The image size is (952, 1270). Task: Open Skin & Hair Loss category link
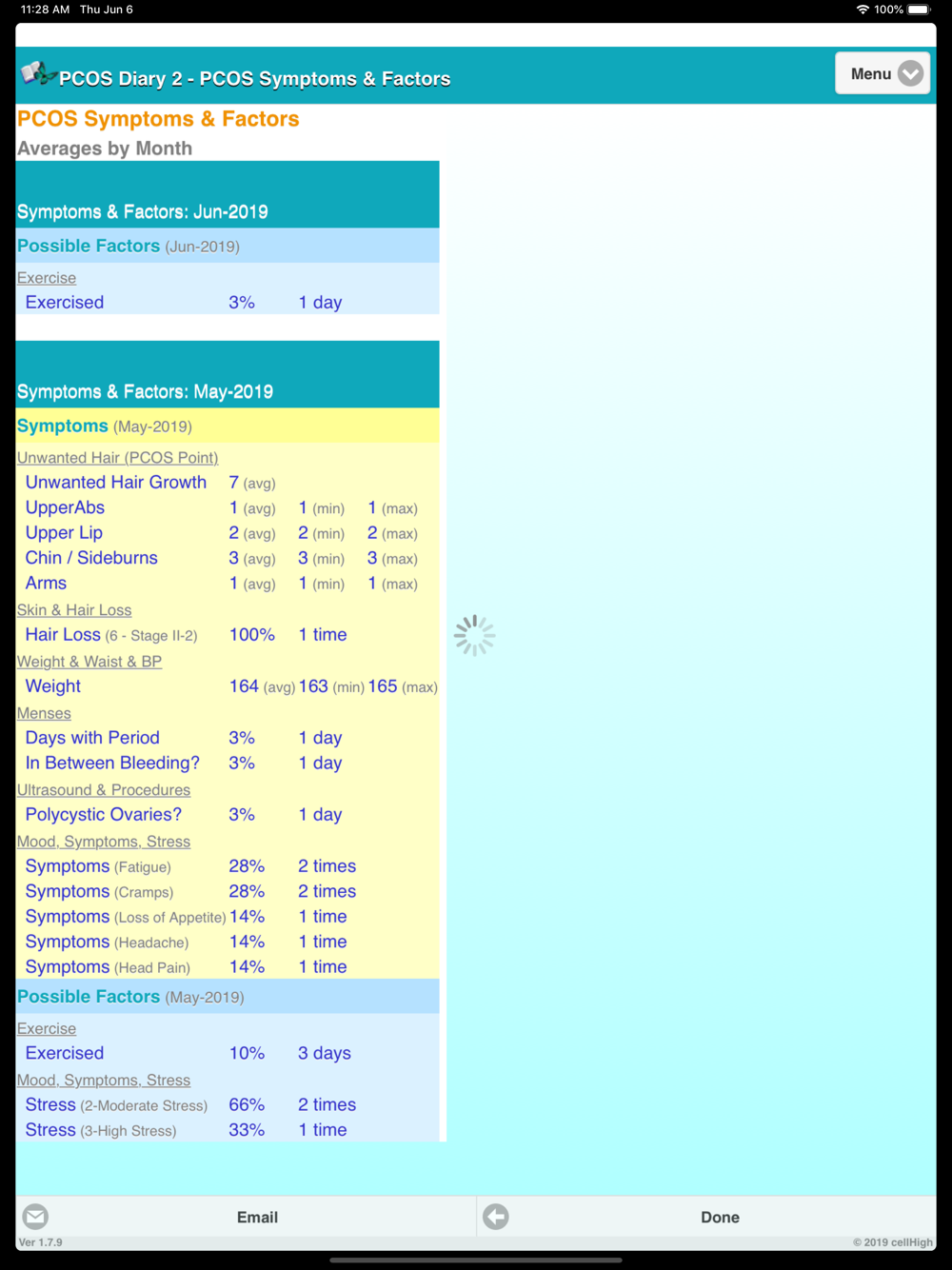[x=74, y=610]
